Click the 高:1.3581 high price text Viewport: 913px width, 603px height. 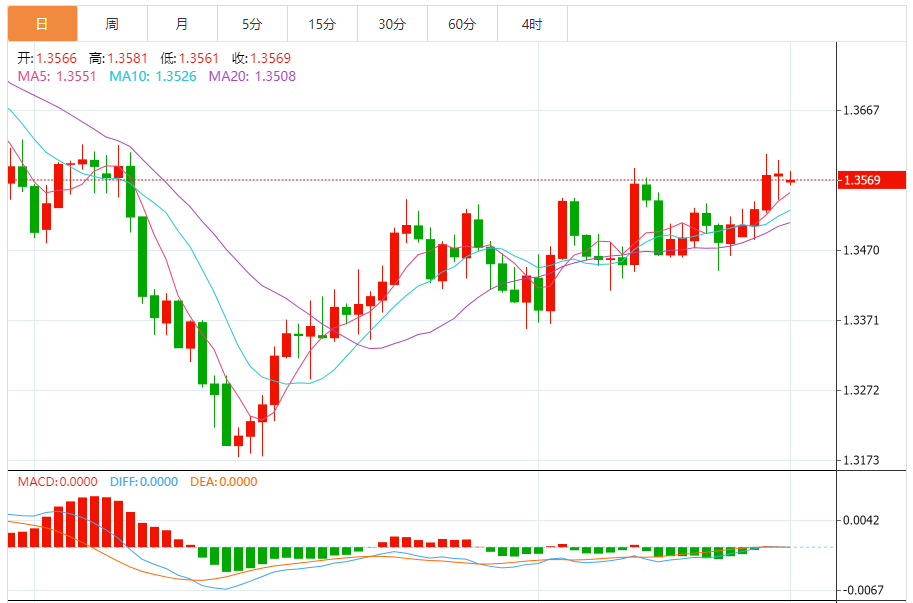click(118, 58)
